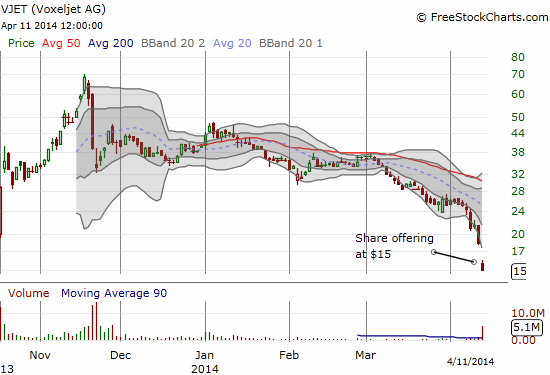Click the final red volume spike bar
The width and height of the screenshot is (550, 375).
click(483, 333)
